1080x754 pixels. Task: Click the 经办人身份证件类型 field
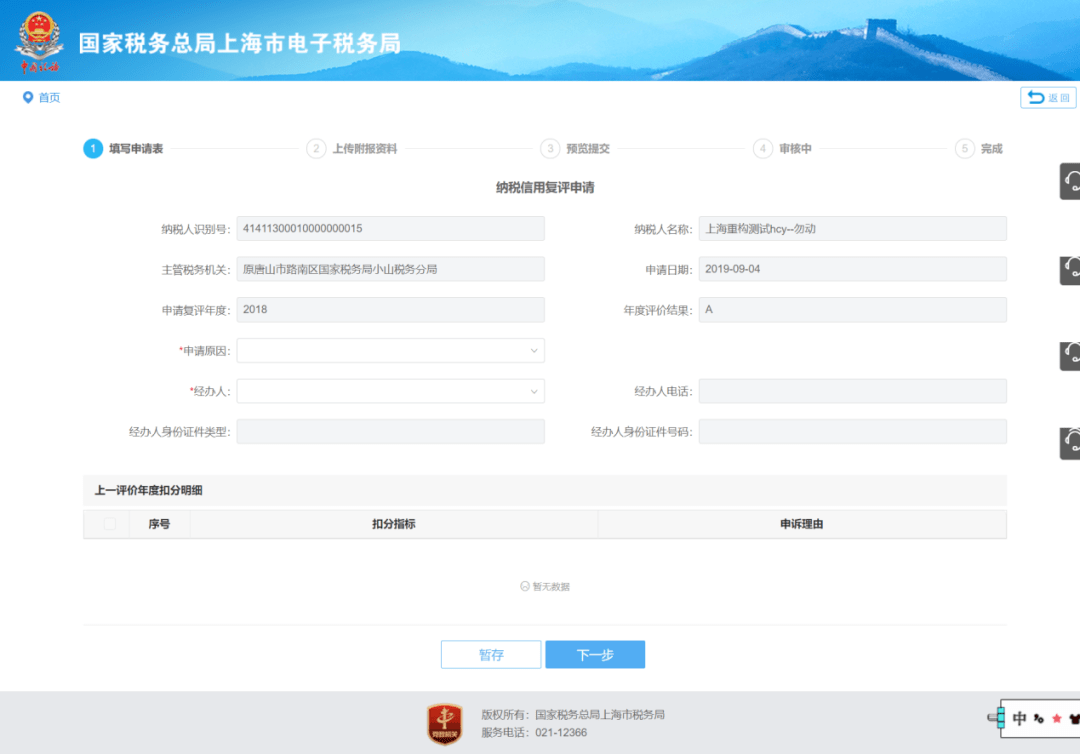(x=391, y=432)
